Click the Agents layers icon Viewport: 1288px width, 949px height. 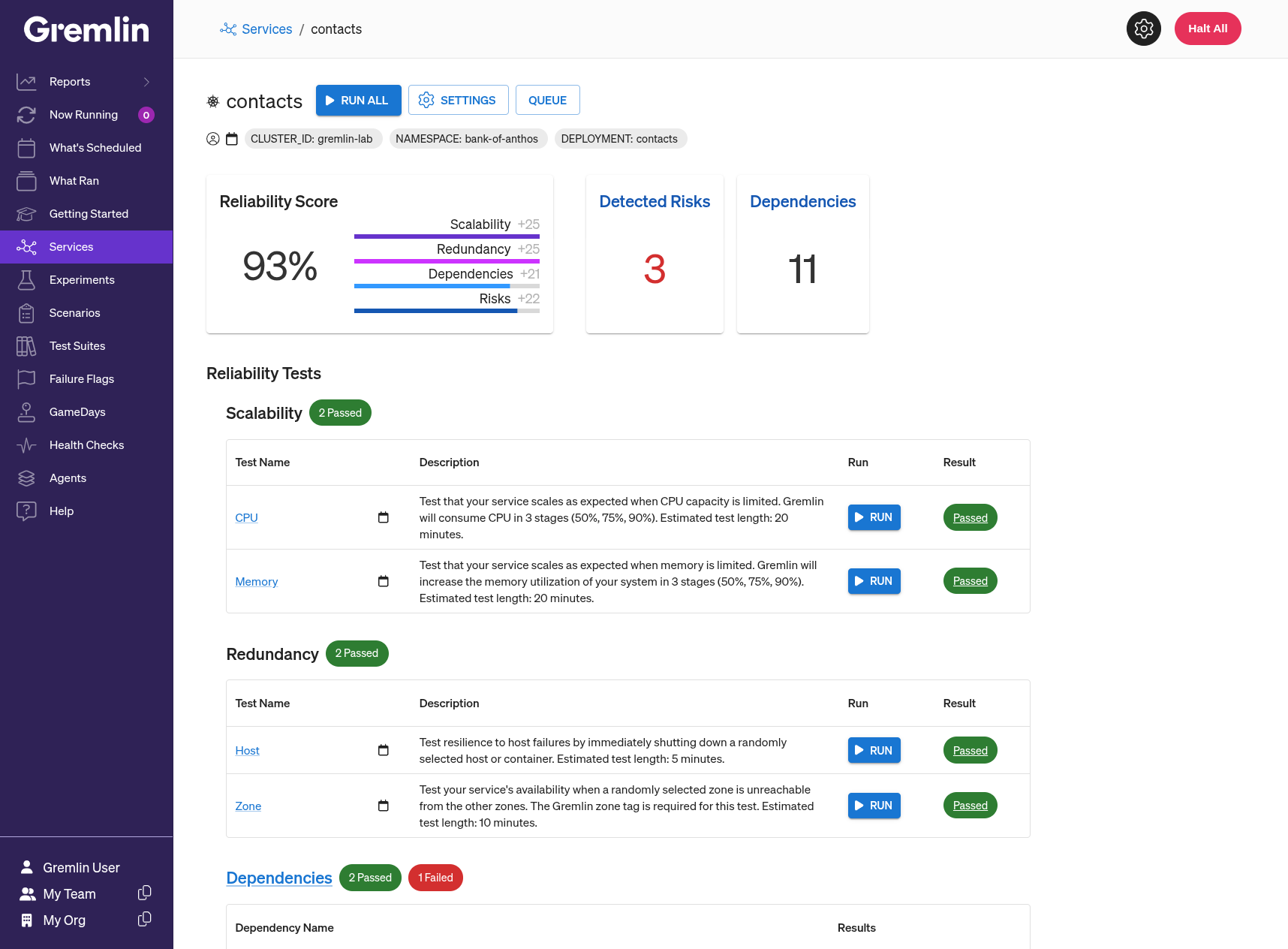click(26, 478)
